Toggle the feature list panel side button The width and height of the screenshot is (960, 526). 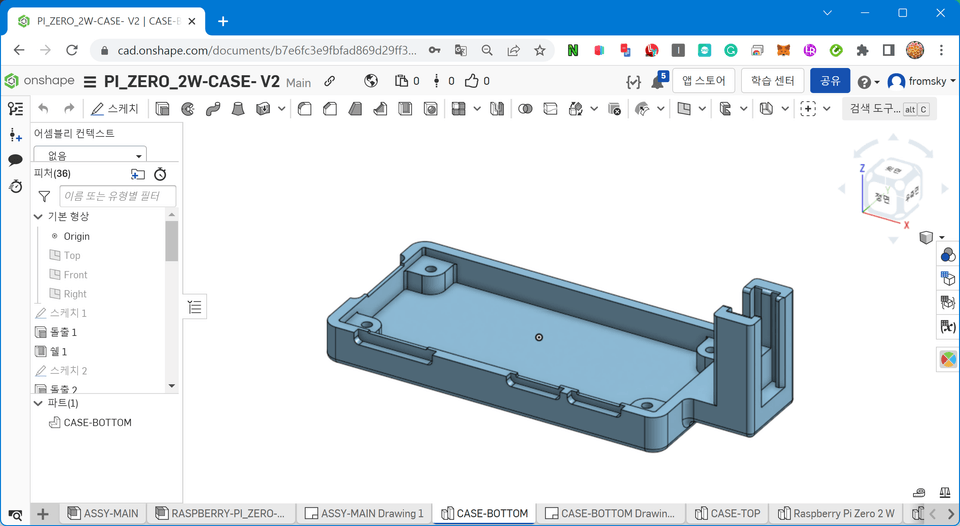point(195,307)
